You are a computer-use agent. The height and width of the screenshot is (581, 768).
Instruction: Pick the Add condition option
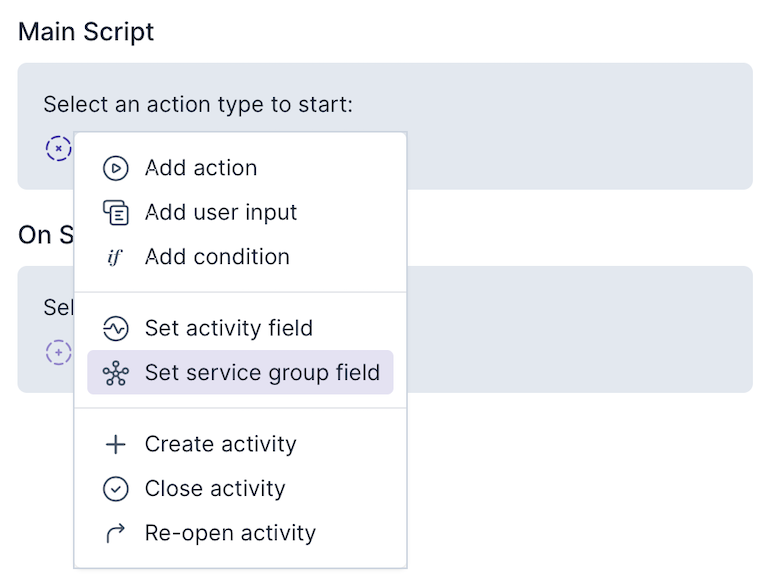pos(217,257)
